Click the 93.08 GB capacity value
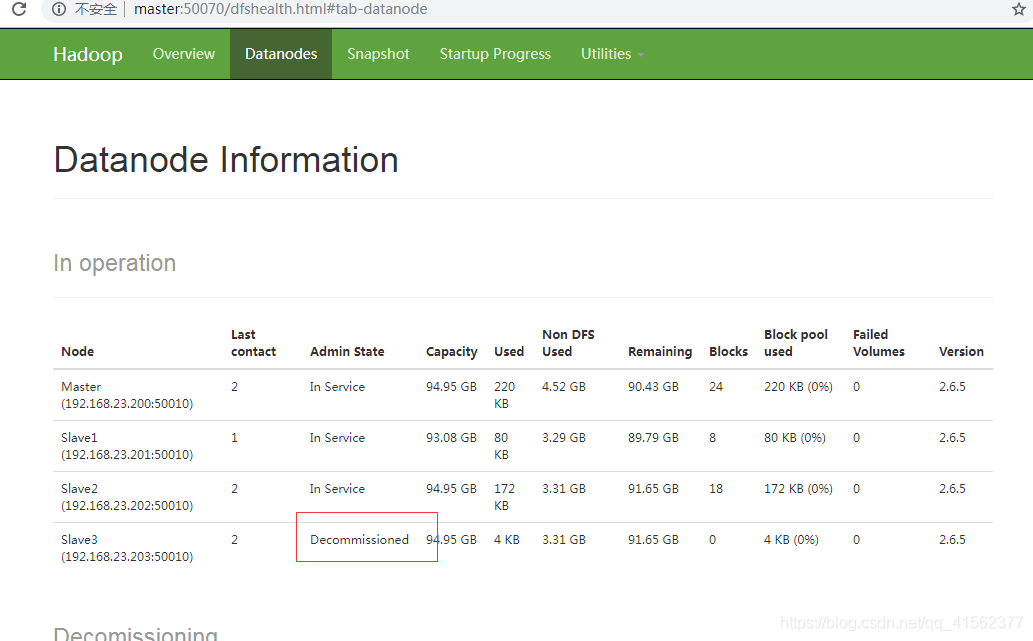The width and height of the screenshot is (1033, 641). [451, 437]
